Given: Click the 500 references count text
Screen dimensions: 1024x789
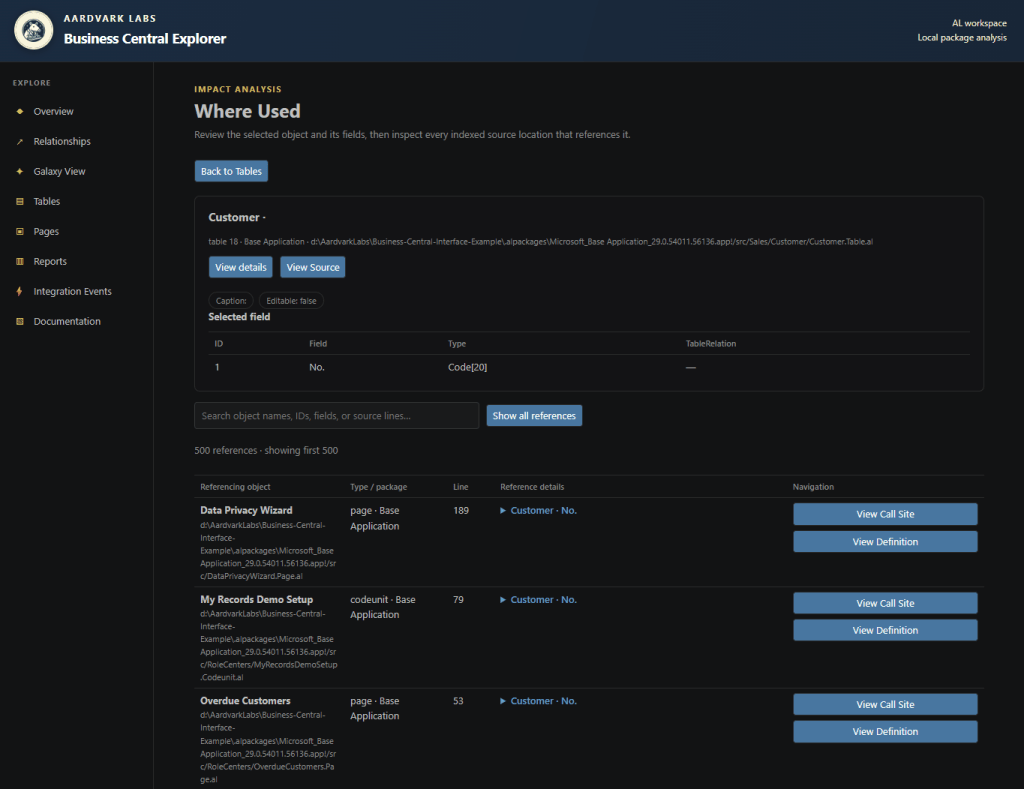Looking at the screenshot, I should point(266,451).
